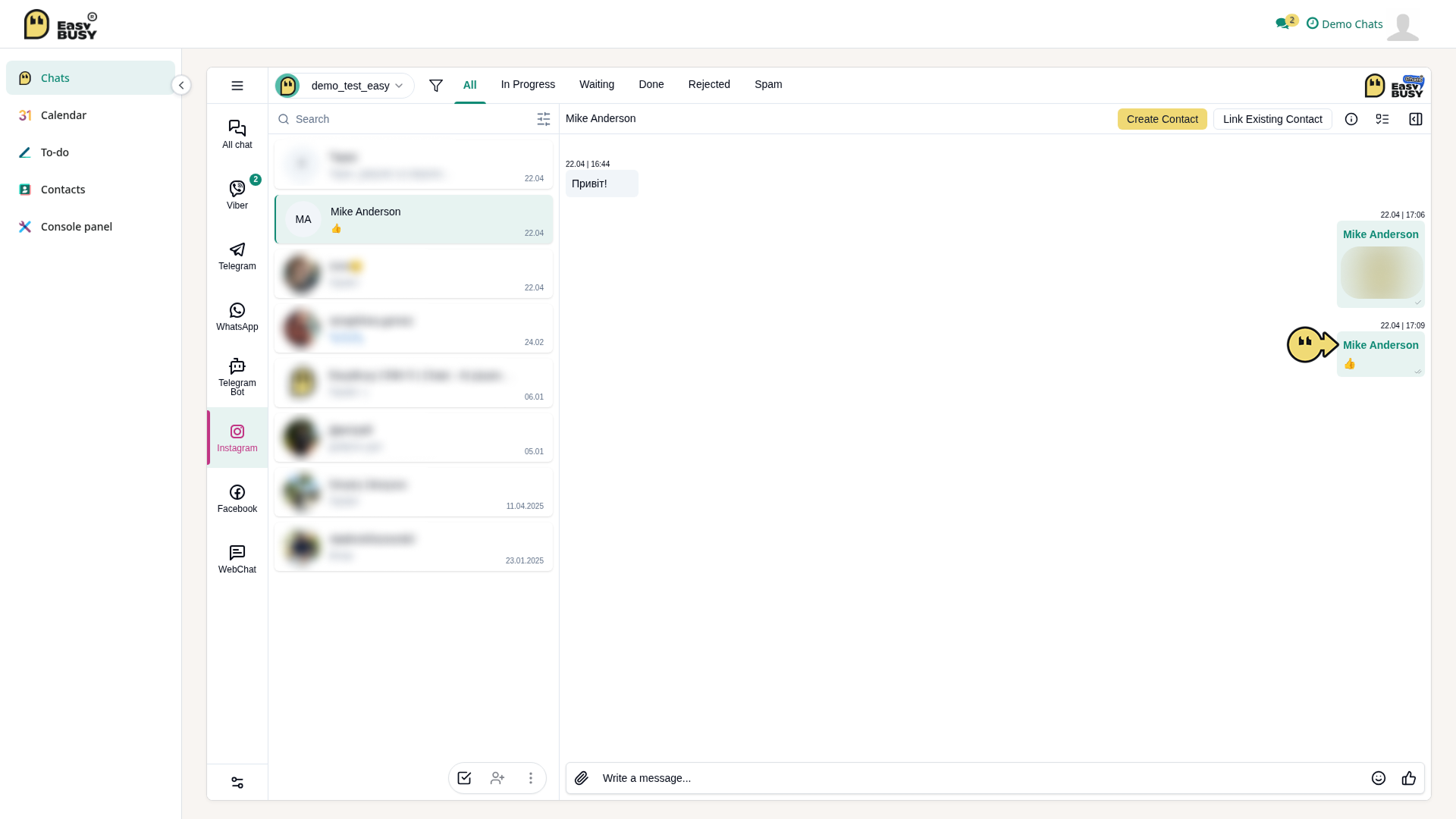This screenshot has width=1456, height=819.
Task: Open the Telegram Bot channel
Action: coord(237,377)
